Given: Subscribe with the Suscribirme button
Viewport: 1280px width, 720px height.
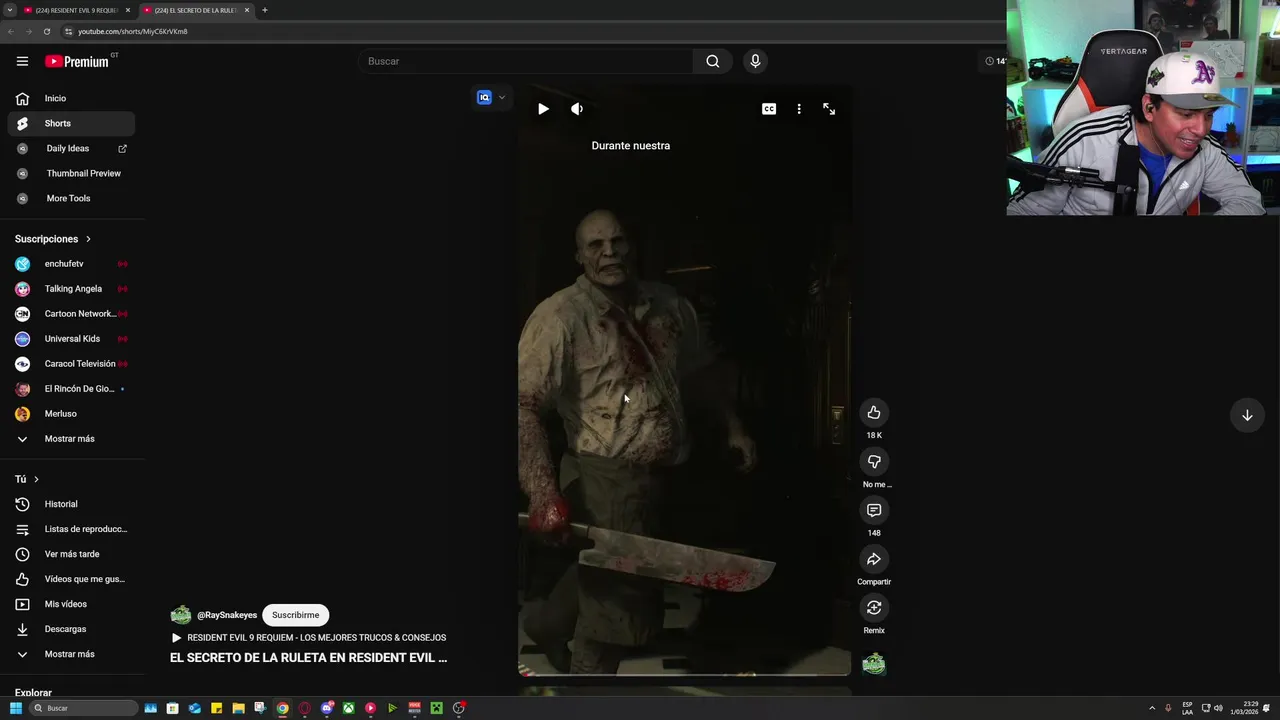Looking at the screenshot, I should pos(296,615).
